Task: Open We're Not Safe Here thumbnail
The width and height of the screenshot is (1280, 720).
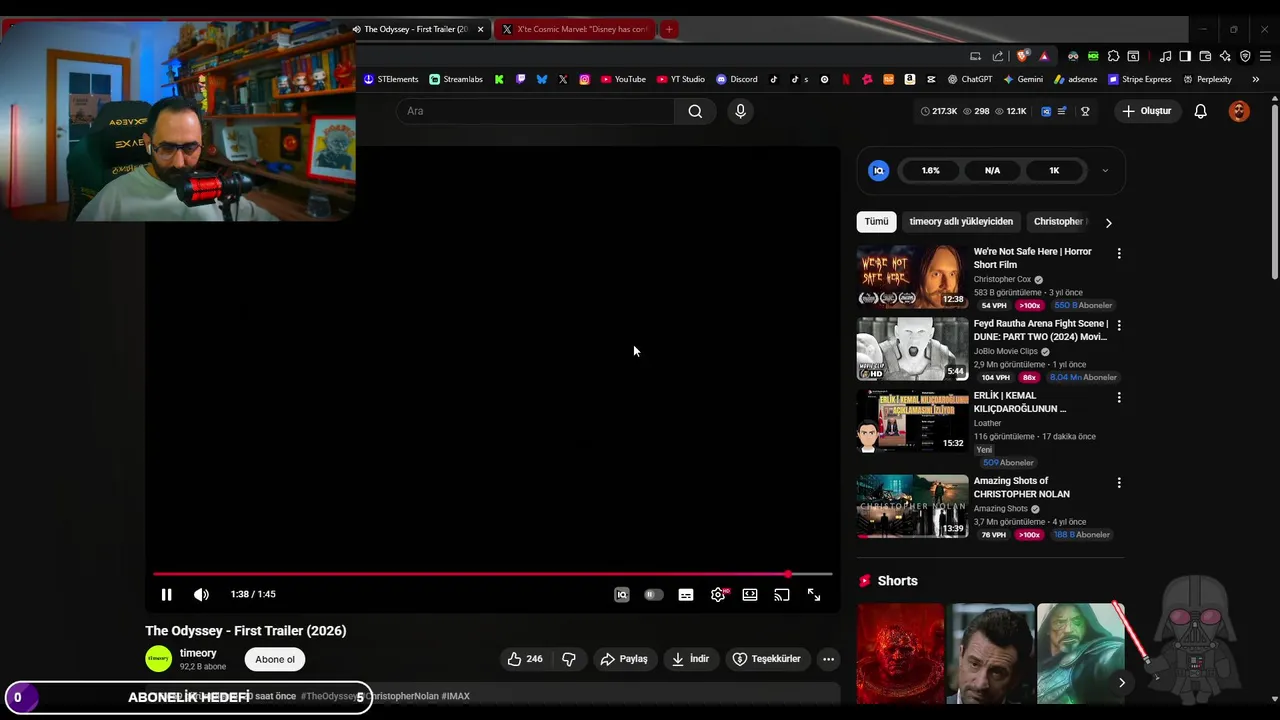Action: coord(912,276)
